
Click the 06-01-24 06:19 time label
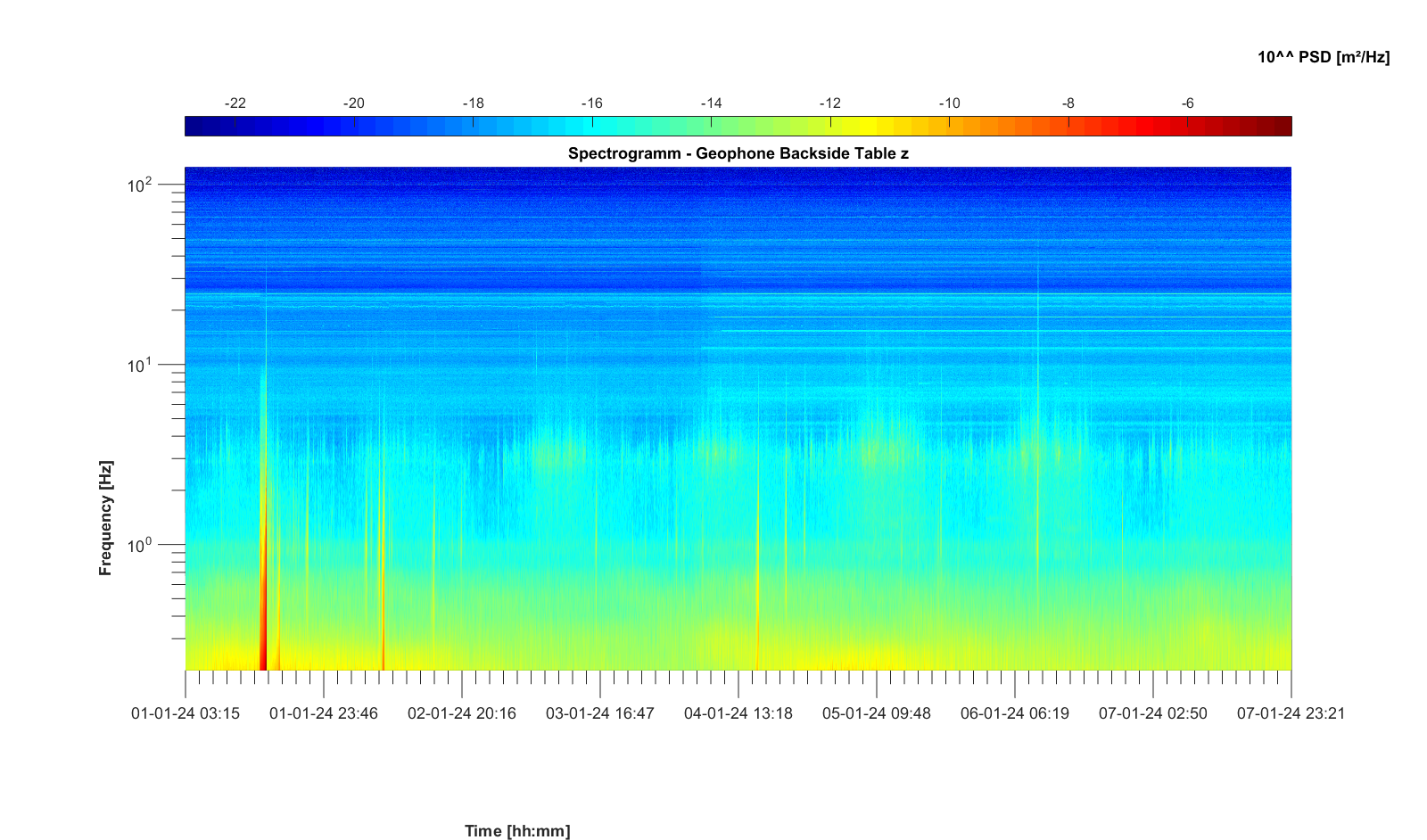[x=1015, y=713]
